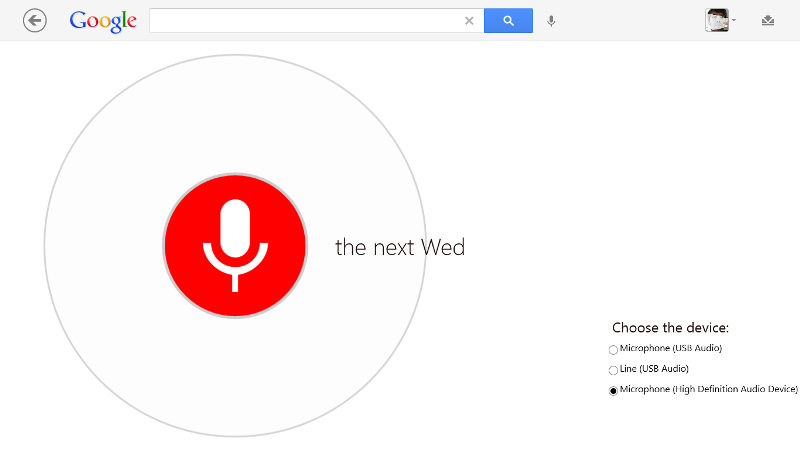Go back using the circled arrow button
This screenshot has height=450, width=800.
pyautogui.click(x=35, y=21)
